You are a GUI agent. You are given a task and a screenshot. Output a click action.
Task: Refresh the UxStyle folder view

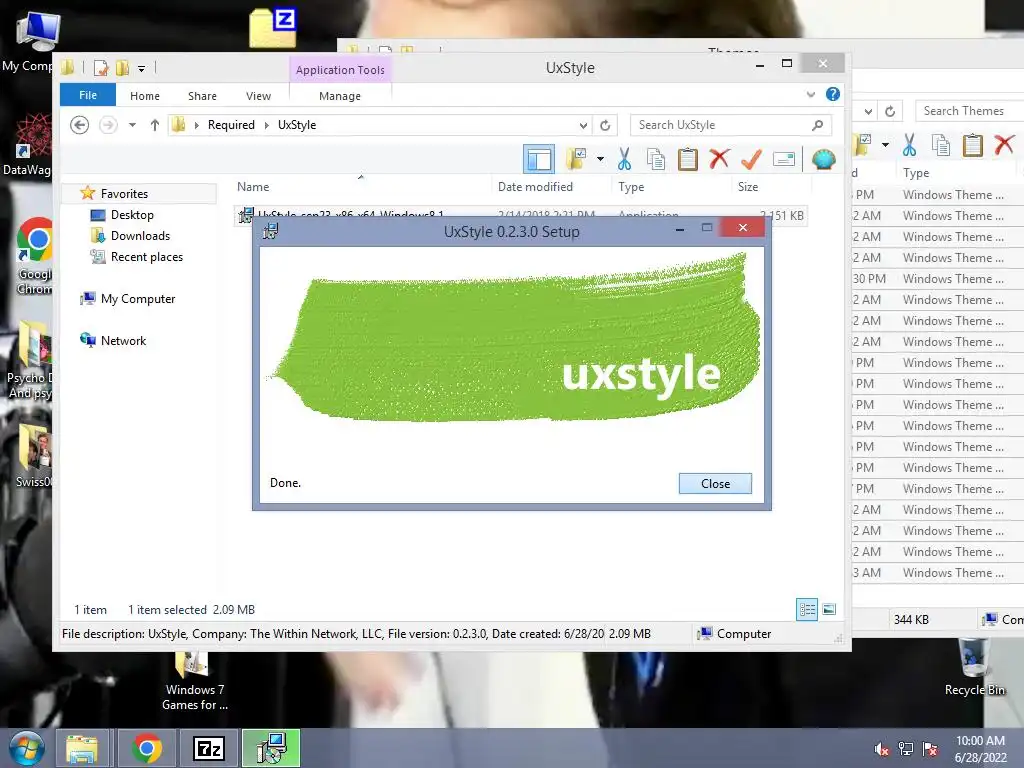pyautogui.click(x=605, y=125)
